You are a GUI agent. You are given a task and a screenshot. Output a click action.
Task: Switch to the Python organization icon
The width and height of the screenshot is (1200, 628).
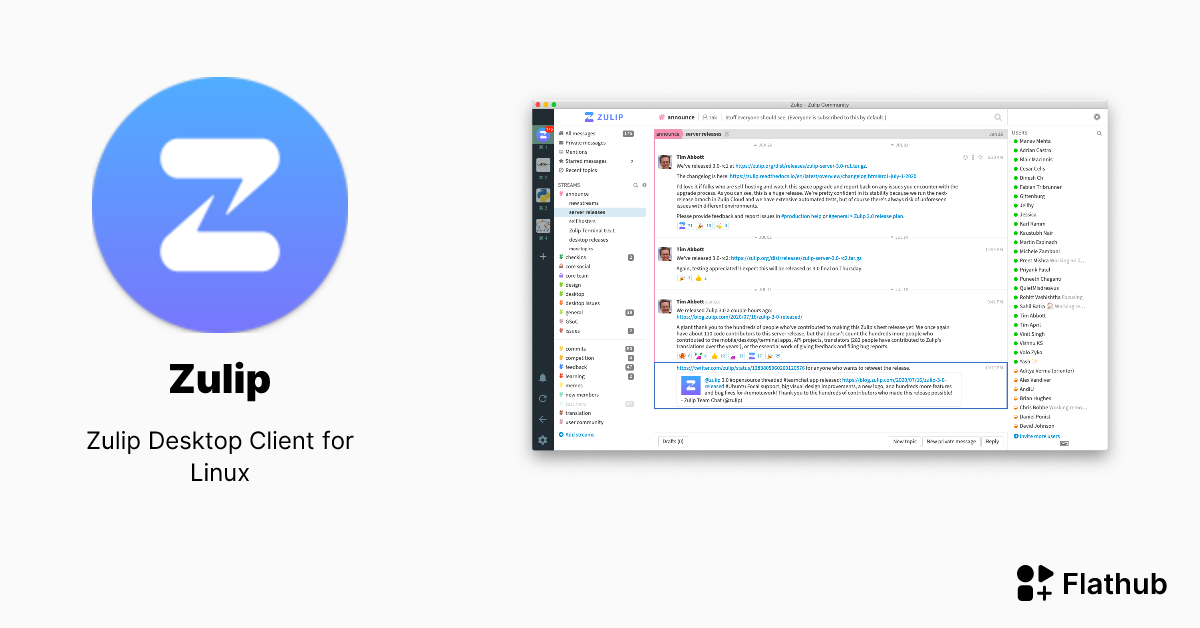(x=543, y=195)
